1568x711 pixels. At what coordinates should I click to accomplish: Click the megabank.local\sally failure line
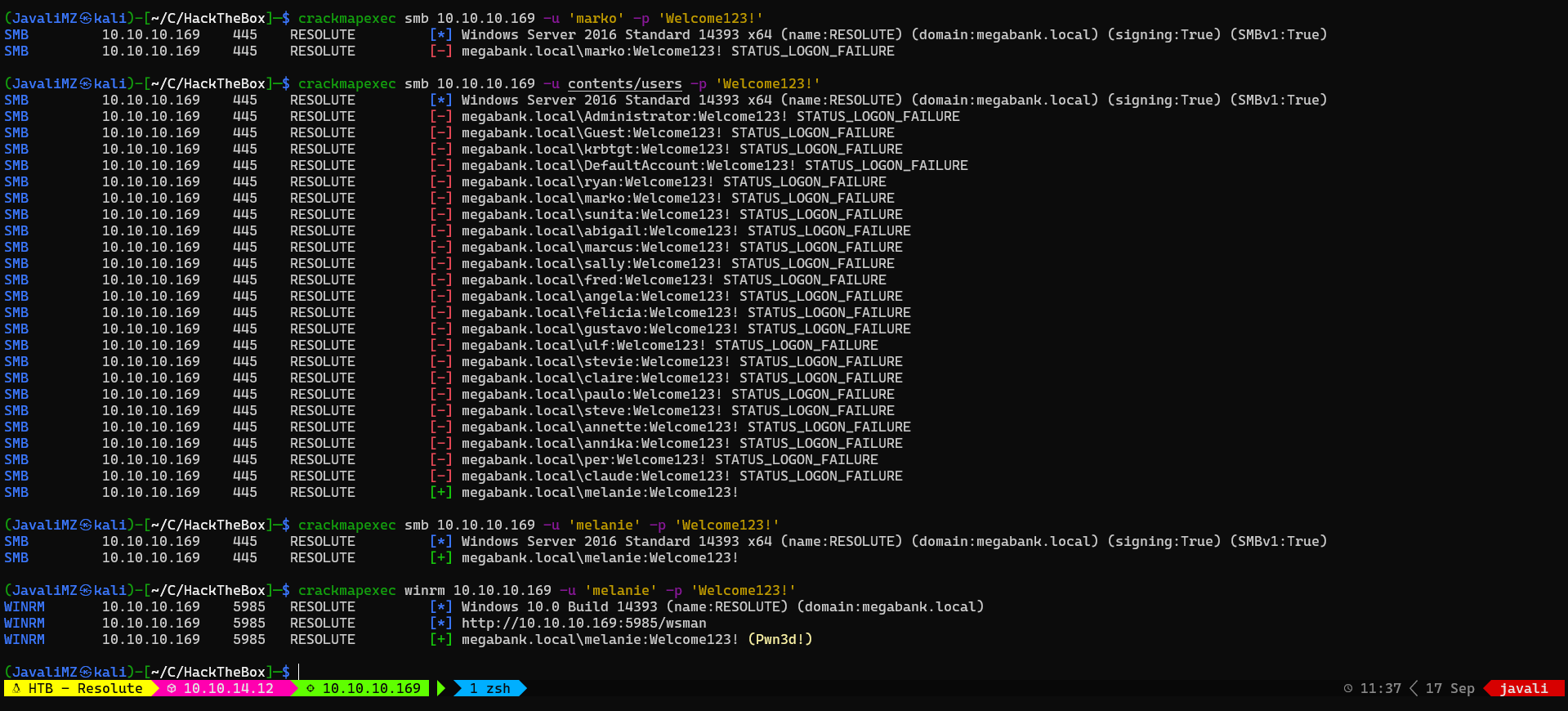point(678,263)
